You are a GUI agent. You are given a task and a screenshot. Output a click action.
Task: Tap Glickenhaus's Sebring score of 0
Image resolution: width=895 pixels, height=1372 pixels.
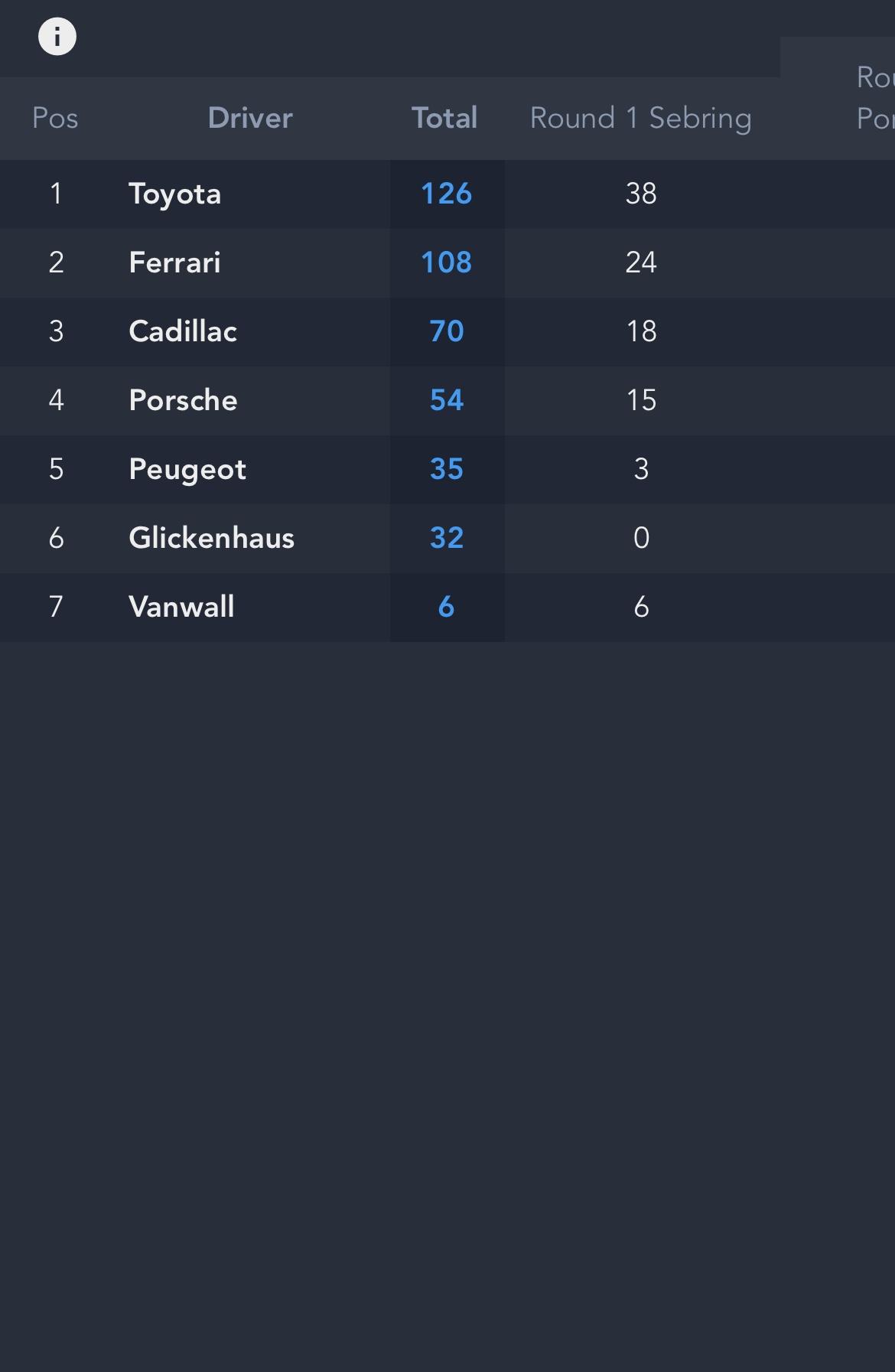pos(641,538)
